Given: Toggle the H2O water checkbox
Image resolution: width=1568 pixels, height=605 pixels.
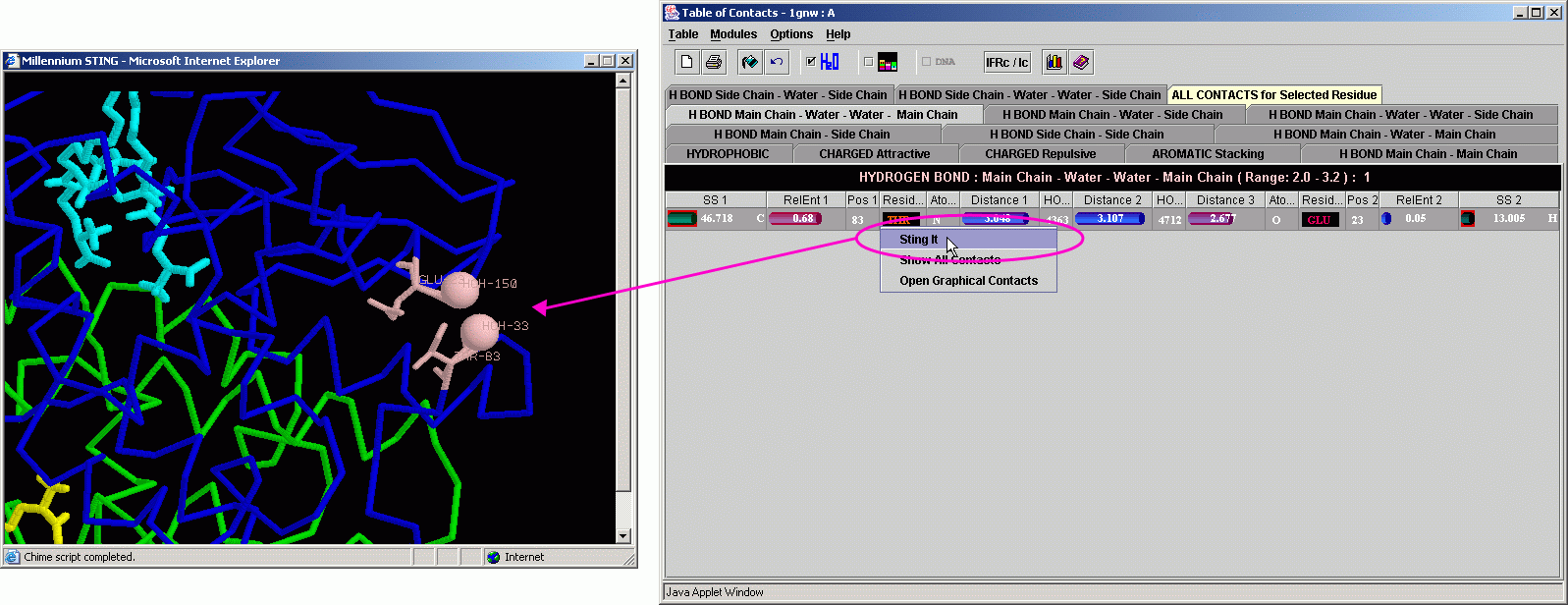Looking at the screenshot, I should click(811, 61).
